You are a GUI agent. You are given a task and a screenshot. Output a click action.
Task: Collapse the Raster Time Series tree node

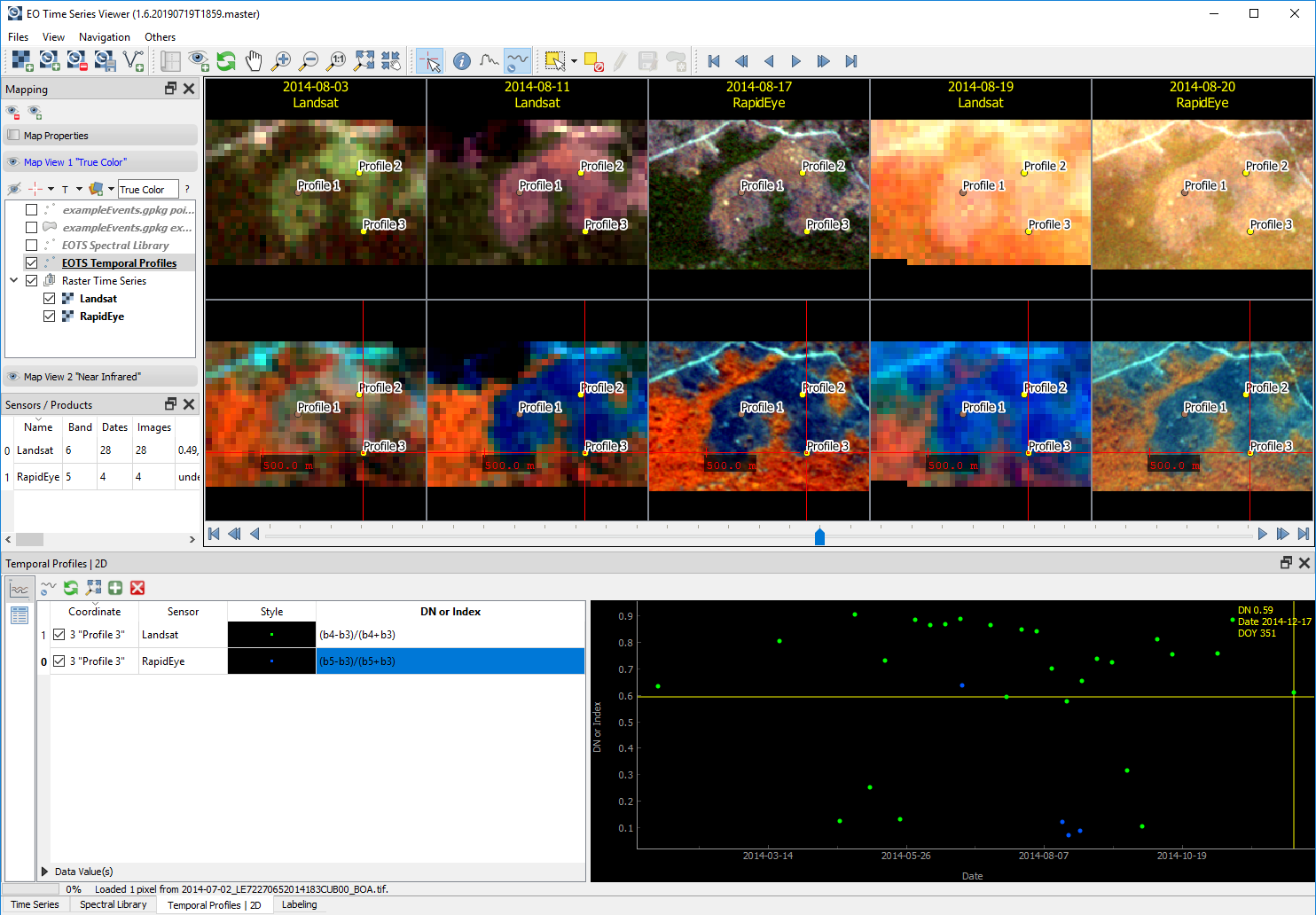[x=15, y=280]
